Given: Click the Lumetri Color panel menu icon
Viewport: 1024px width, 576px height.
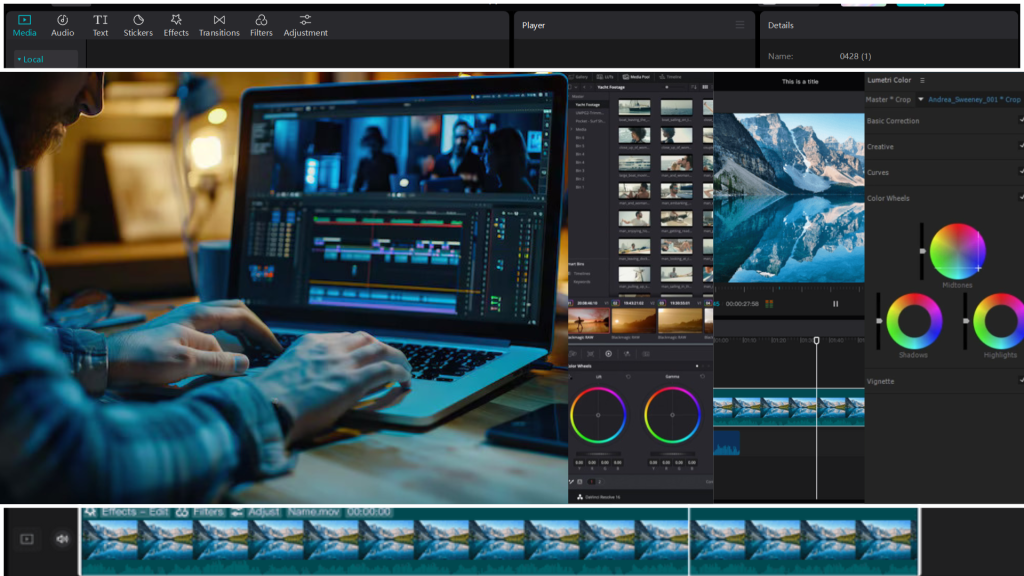Looking at the screenshot, I should tap(922, 80).
